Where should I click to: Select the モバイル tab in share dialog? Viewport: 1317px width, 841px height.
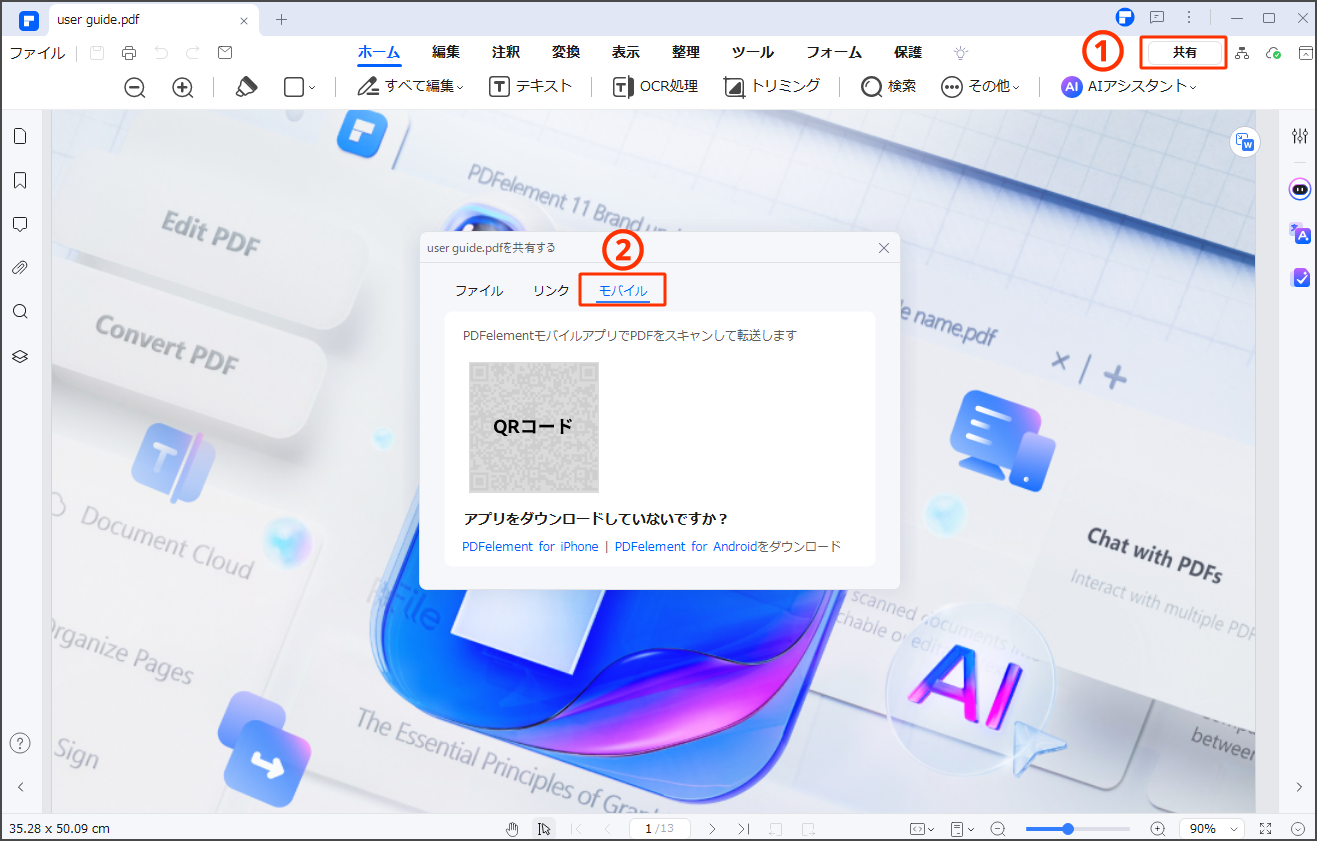click(623, 291)
